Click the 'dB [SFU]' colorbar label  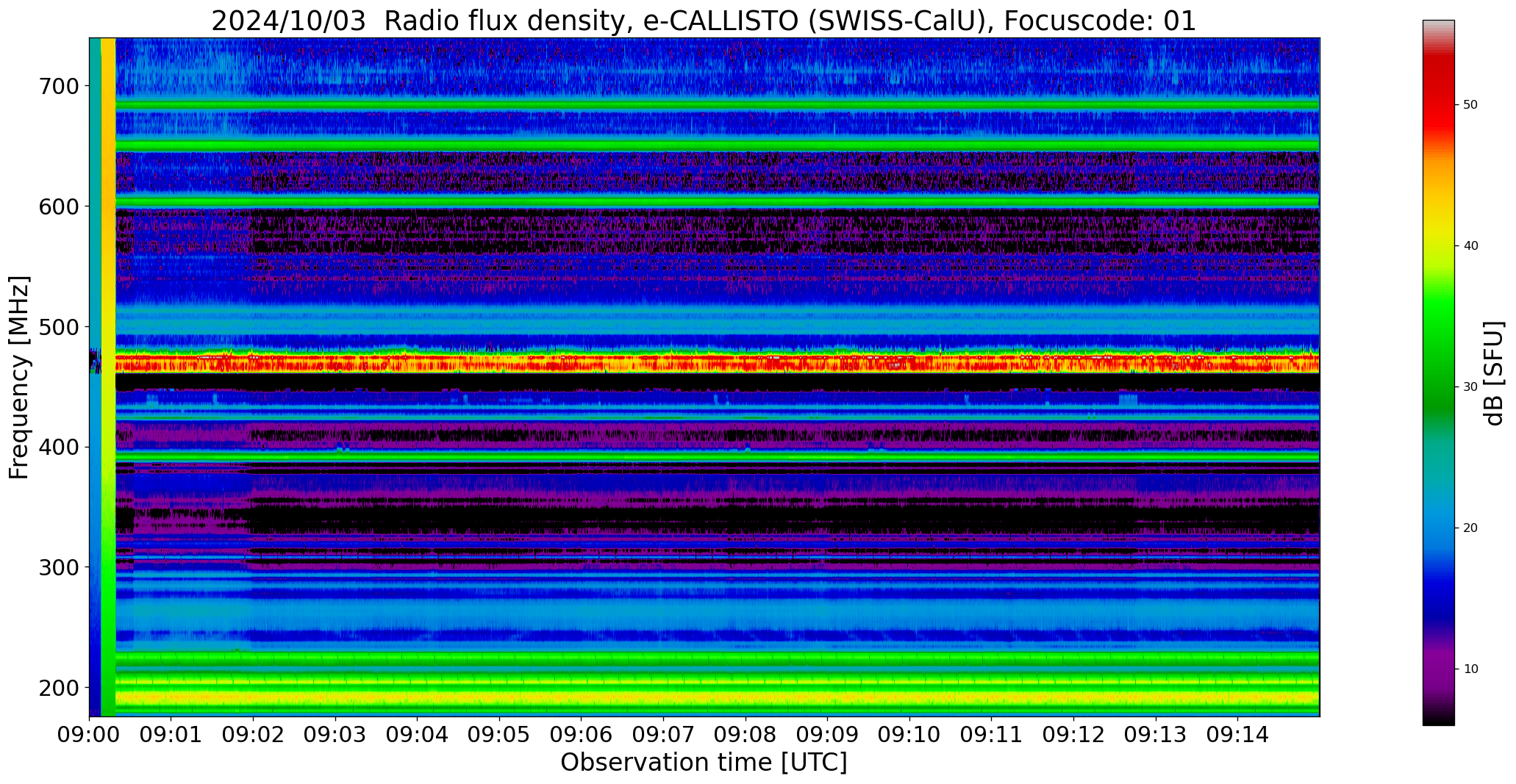[1494, 373]
